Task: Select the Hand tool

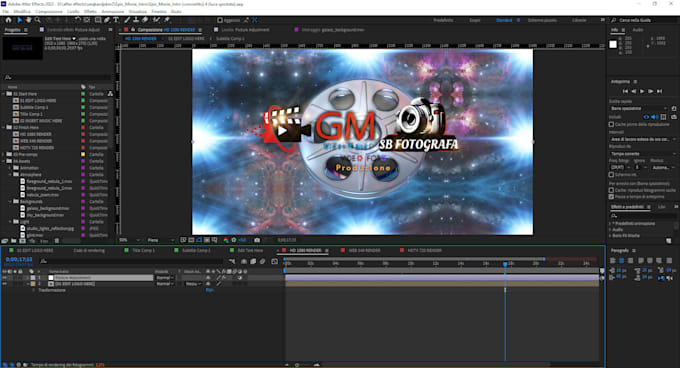Action: click(28, 20)
